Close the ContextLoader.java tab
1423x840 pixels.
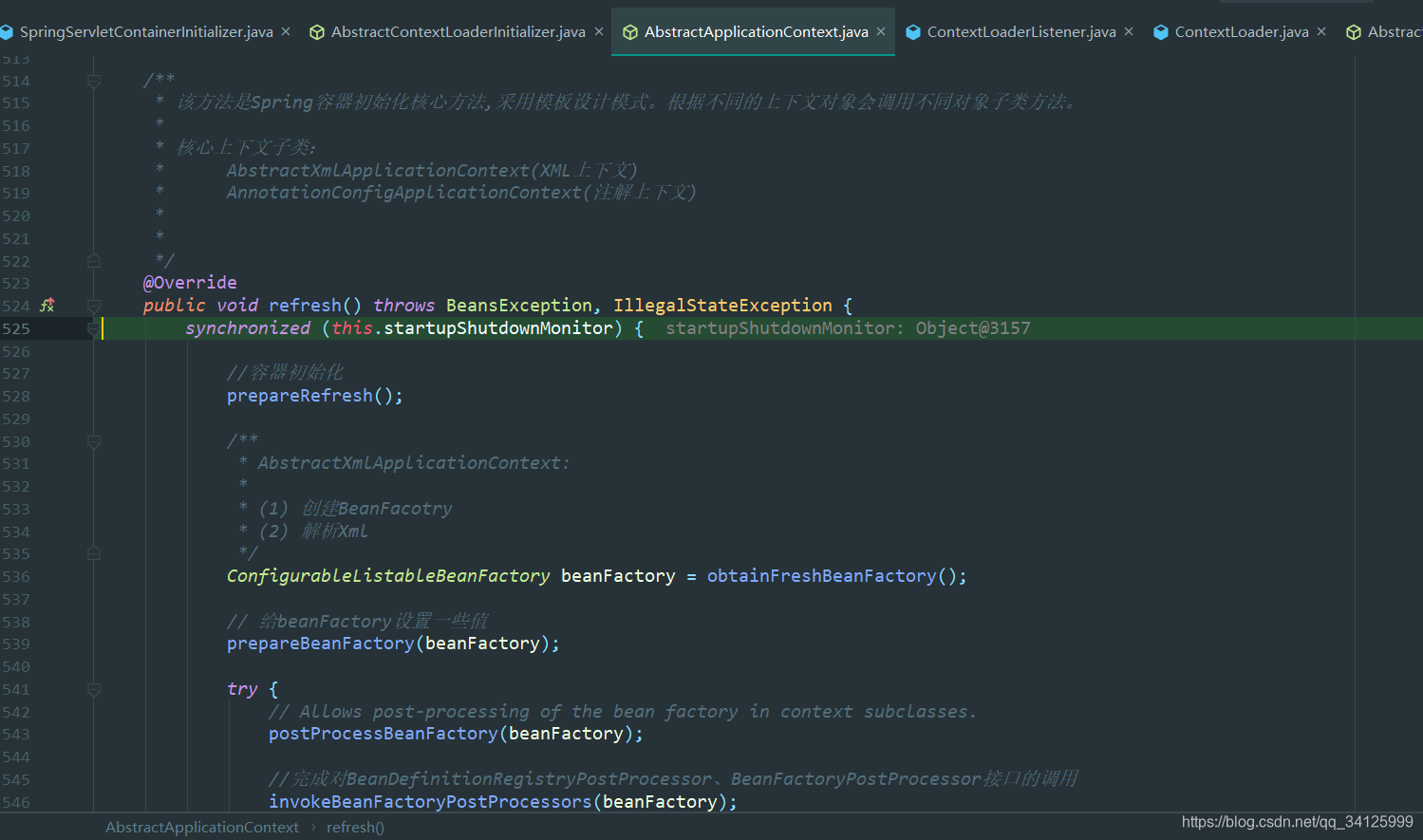point(1321,32)
